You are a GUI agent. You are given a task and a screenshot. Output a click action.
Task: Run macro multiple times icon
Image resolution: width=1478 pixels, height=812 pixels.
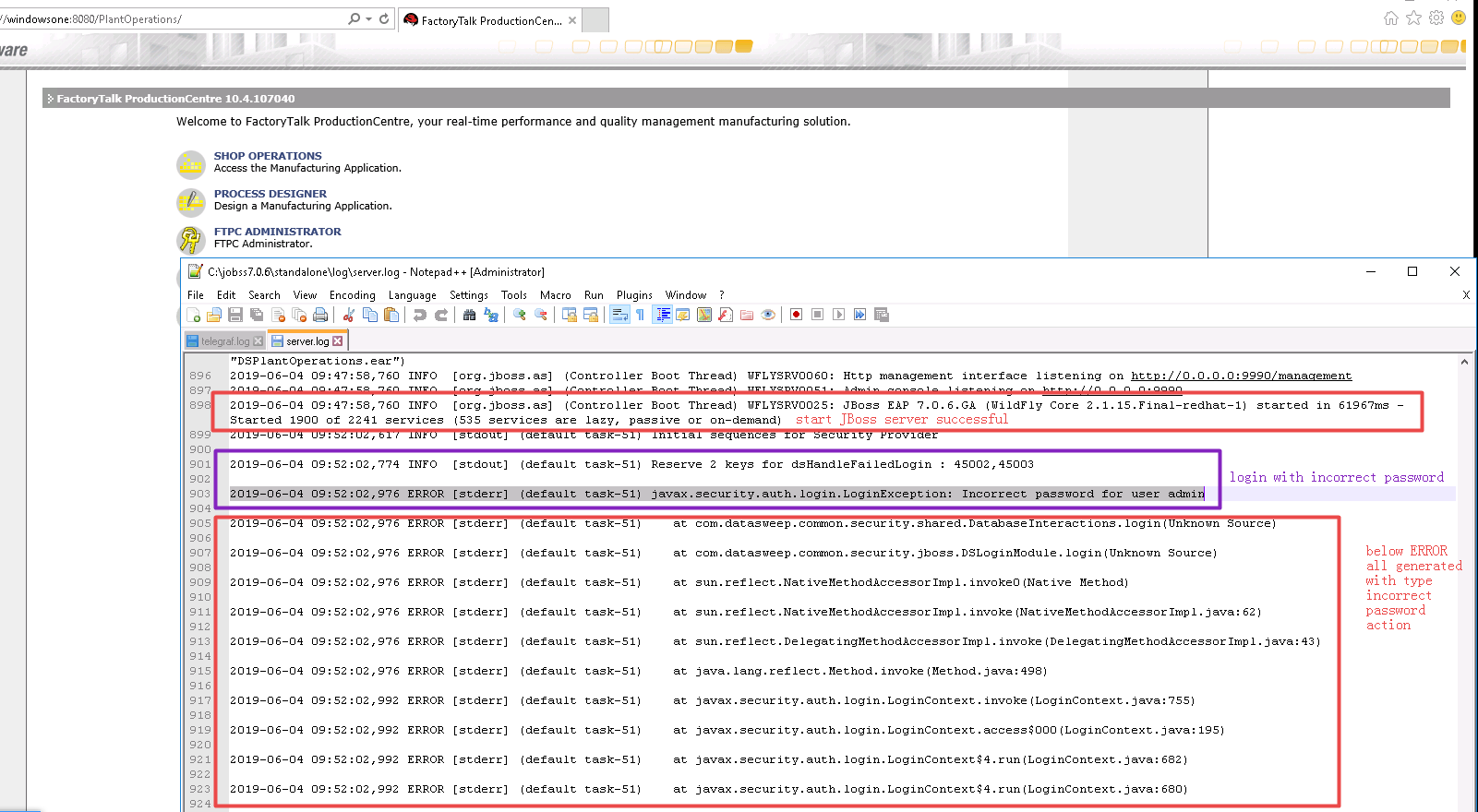point(860,315)
